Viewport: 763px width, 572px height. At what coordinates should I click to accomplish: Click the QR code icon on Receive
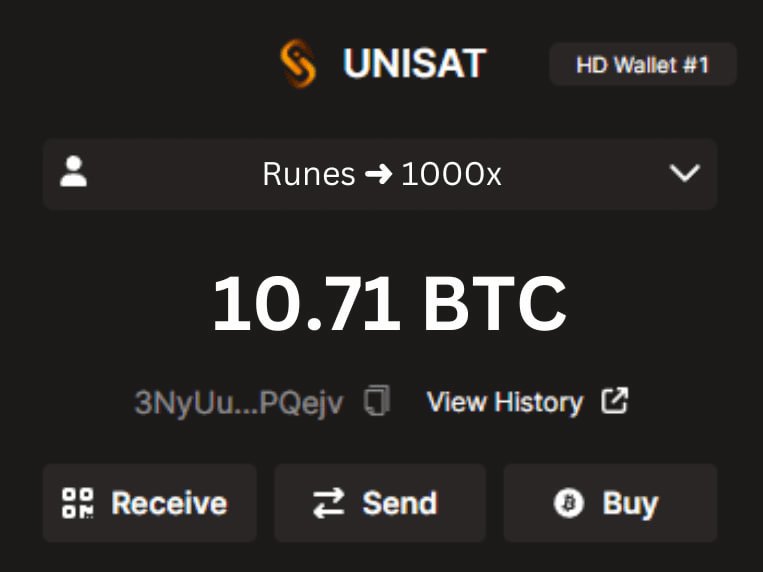[x=78, y=503]
